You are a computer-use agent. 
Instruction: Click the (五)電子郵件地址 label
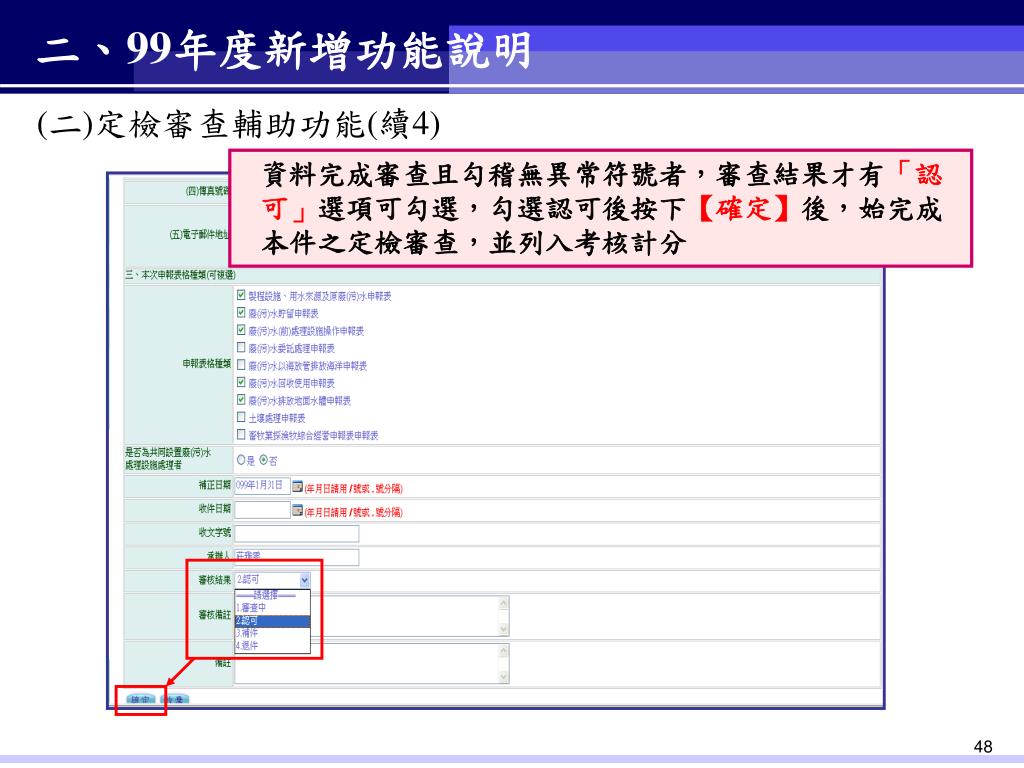click(199, 234)
